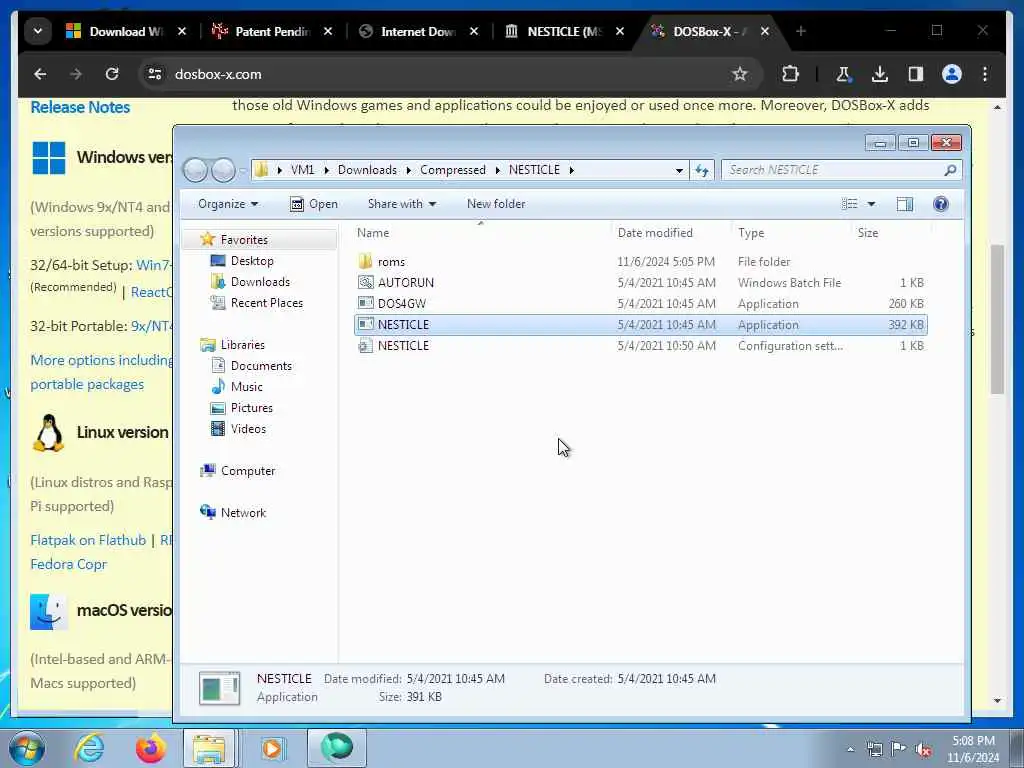Open the address bar history dropdown
Screen dimensions: 1024x768
coord(679,170)
